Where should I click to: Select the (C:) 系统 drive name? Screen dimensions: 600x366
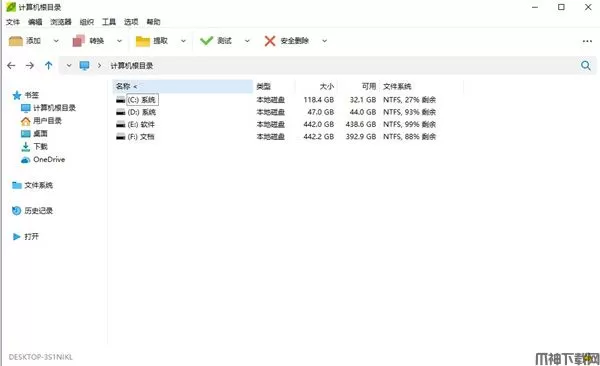pyautogui.click(x=142, y=100)
